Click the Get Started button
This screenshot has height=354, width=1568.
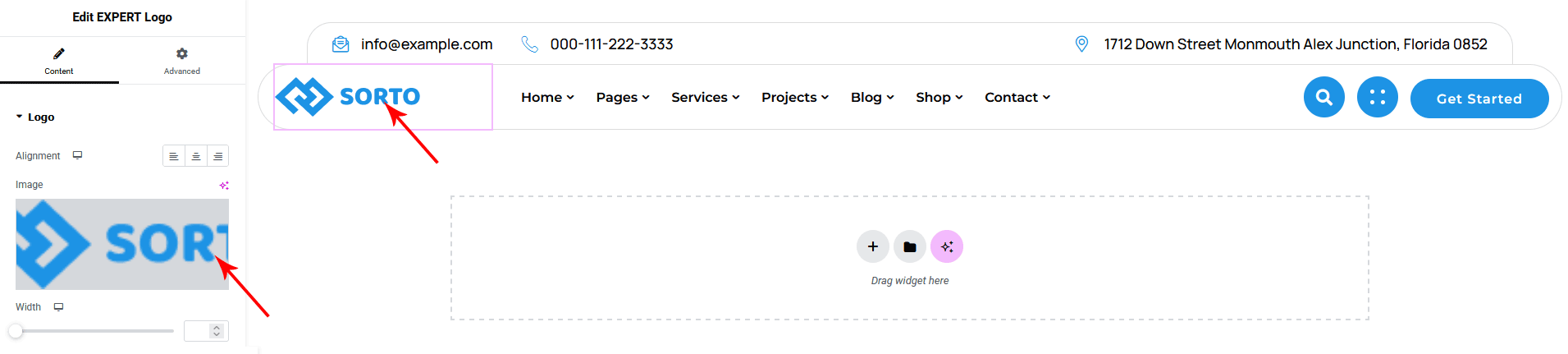click(x=1479, y=99)
